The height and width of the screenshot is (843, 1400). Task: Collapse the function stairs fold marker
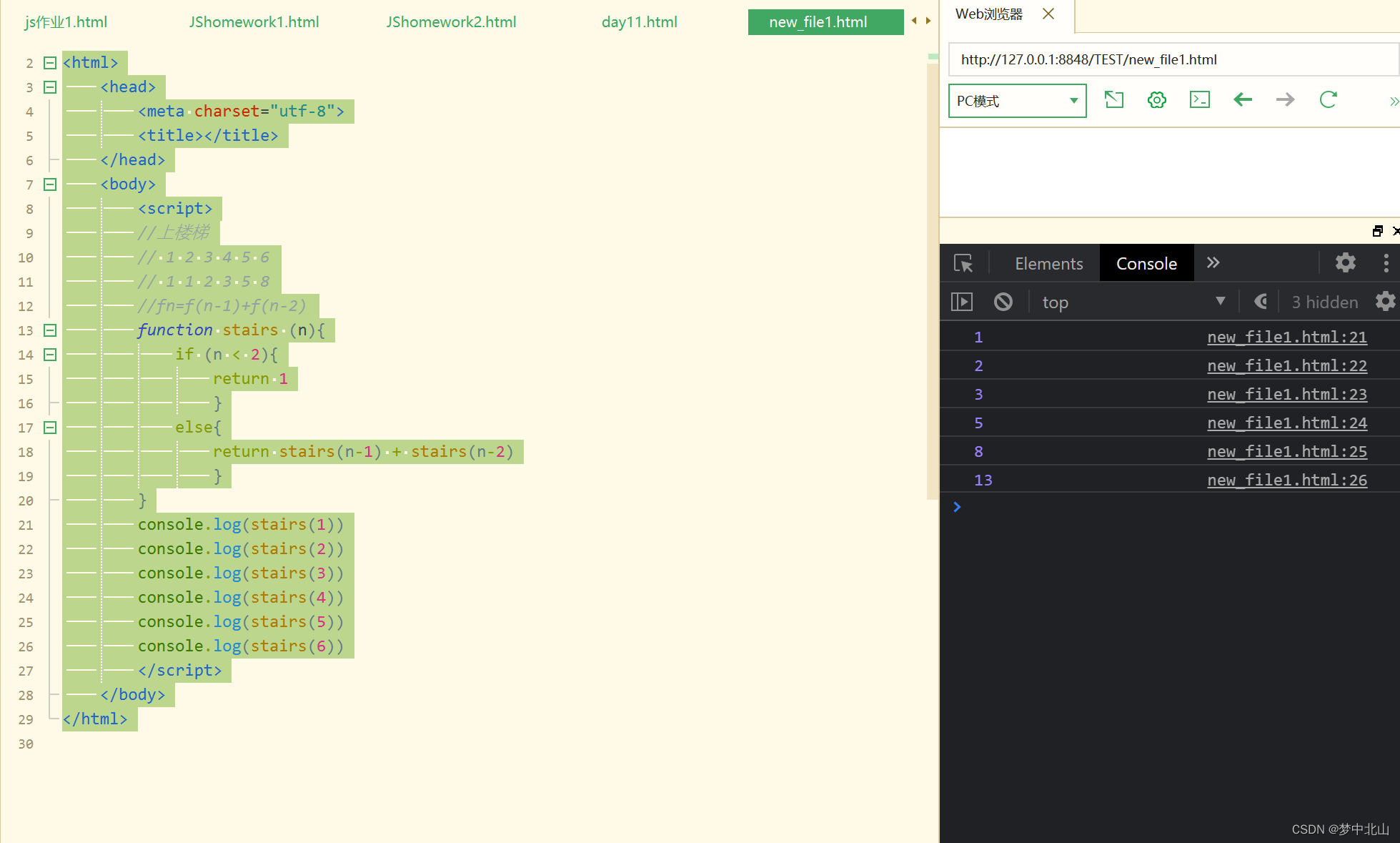50,330
